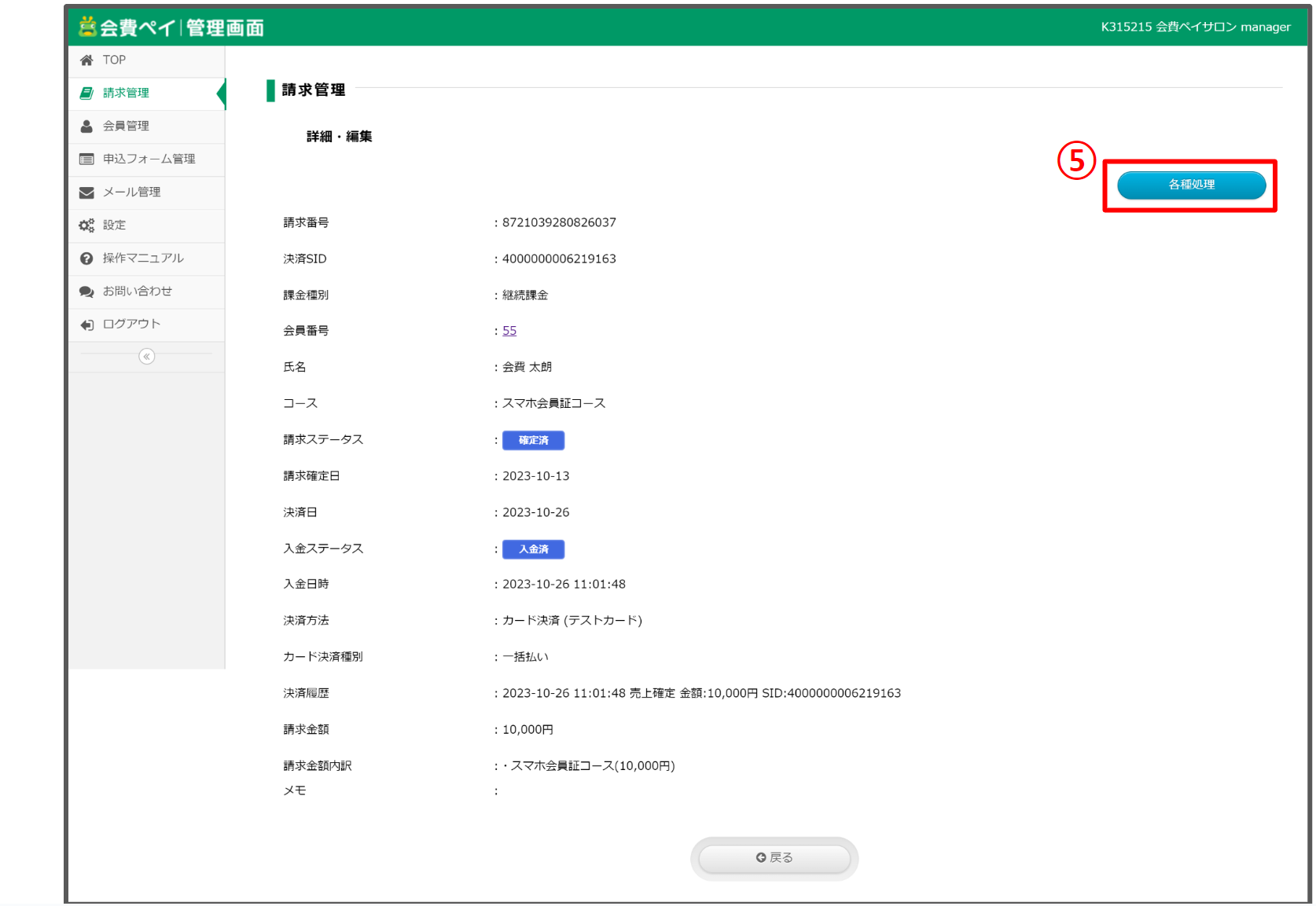
Task: Open member number 55 link
Action: tap(509, 331)
